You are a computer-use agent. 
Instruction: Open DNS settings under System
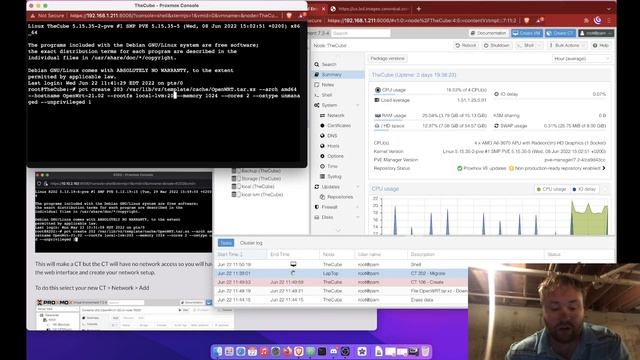tap(332, 136)
